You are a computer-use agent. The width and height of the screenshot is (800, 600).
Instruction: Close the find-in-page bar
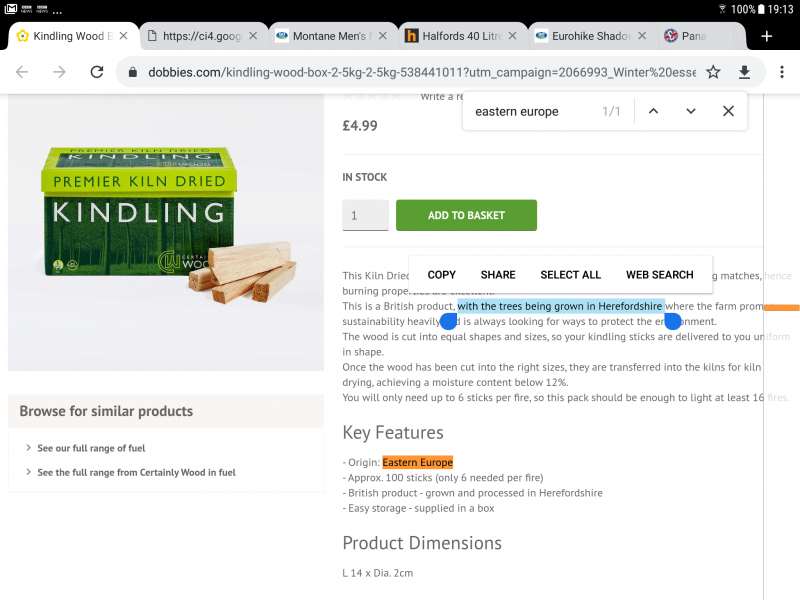(728, 111)
